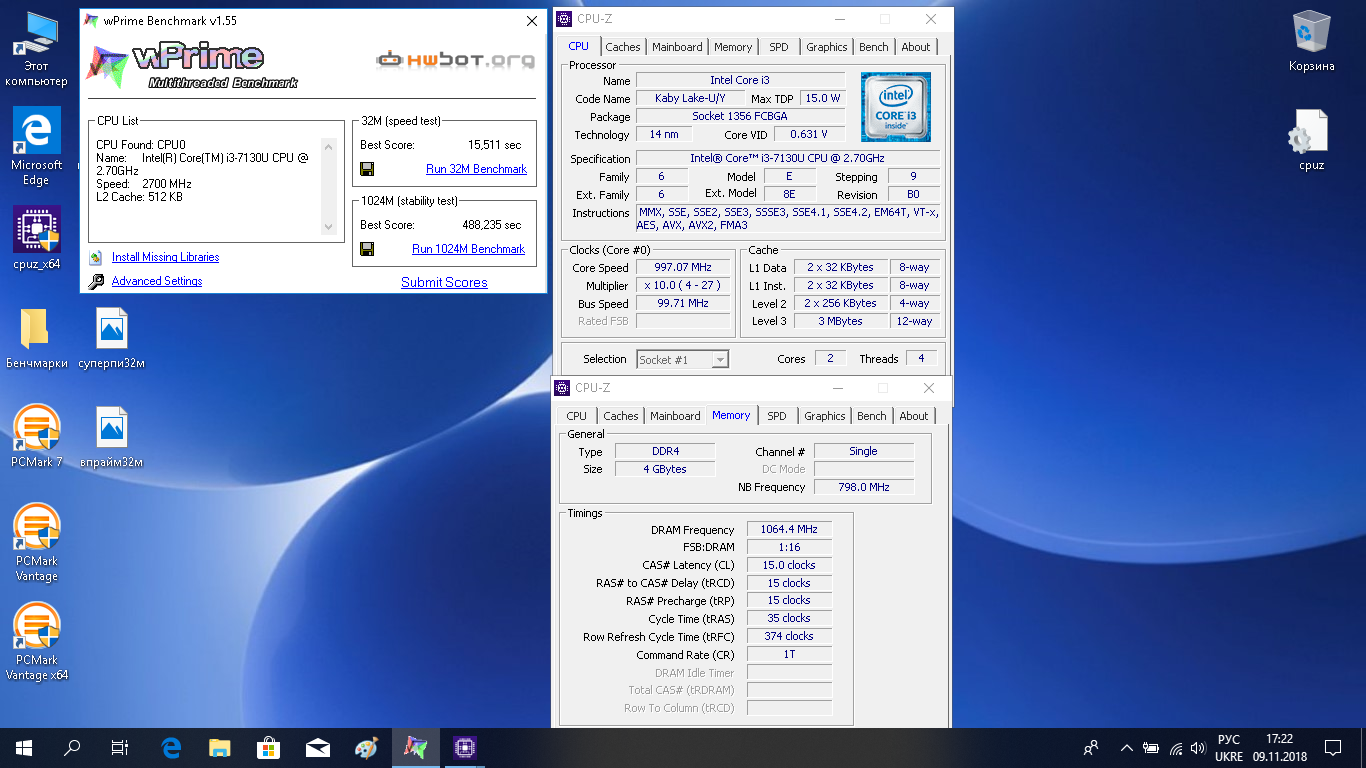Click the 32M Best Score 15,511 sec

point(494,145)
